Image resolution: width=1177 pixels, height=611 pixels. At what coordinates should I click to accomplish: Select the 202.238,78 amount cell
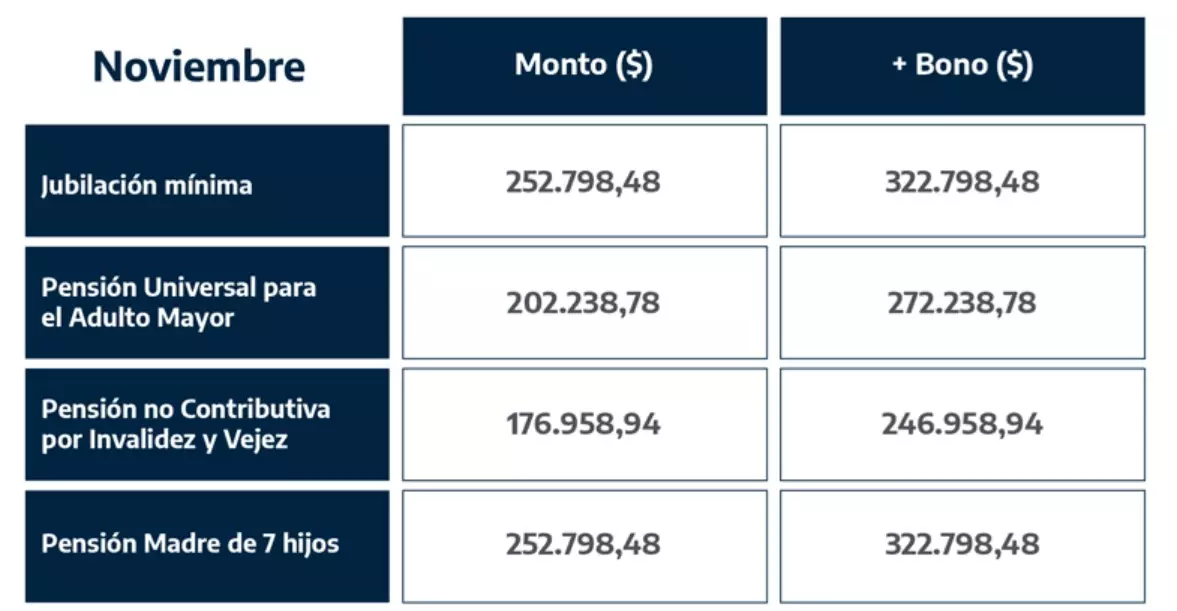(x=584, y=303)
